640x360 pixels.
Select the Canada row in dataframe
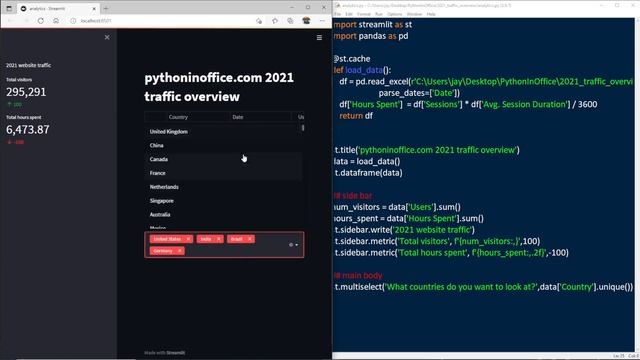223,159
